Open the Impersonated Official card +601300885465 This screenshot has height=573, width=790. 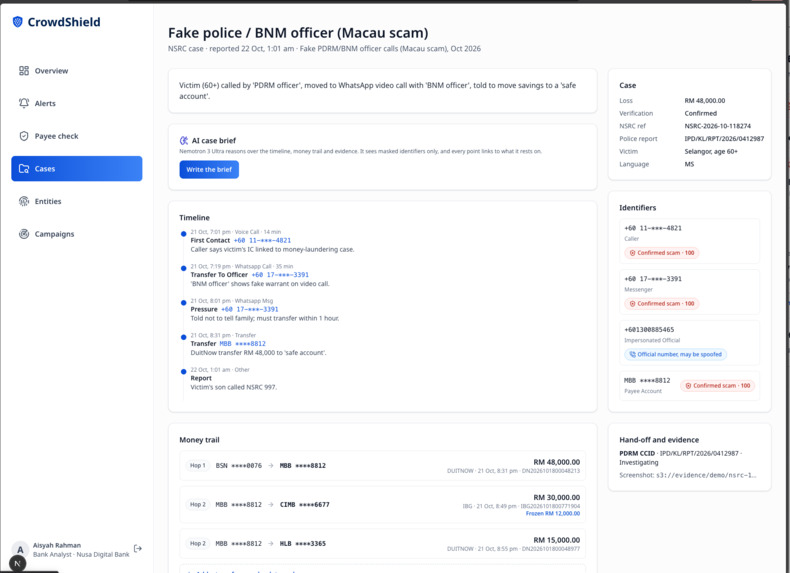689,343
